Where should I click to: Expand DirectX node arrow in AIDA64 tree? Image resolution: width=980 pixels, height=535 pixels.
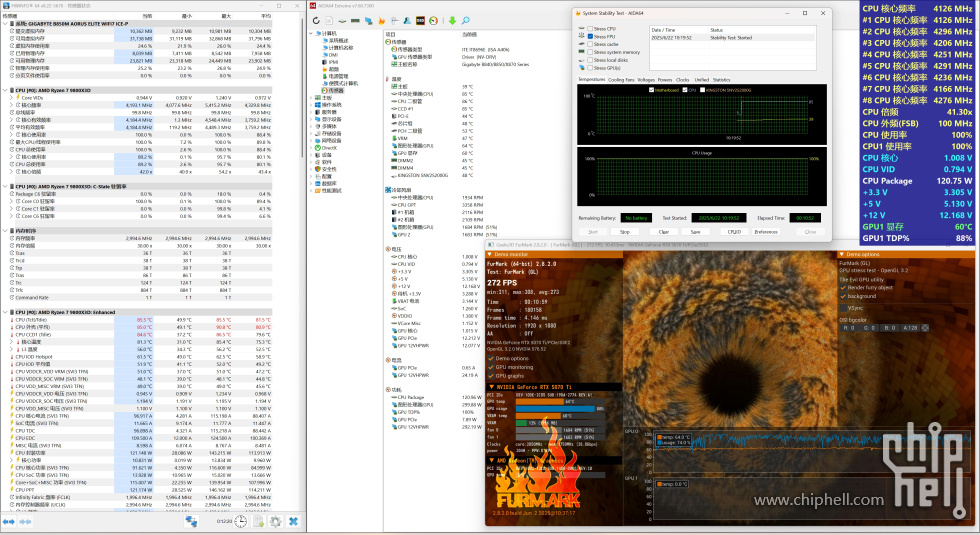tap(312, 148)
